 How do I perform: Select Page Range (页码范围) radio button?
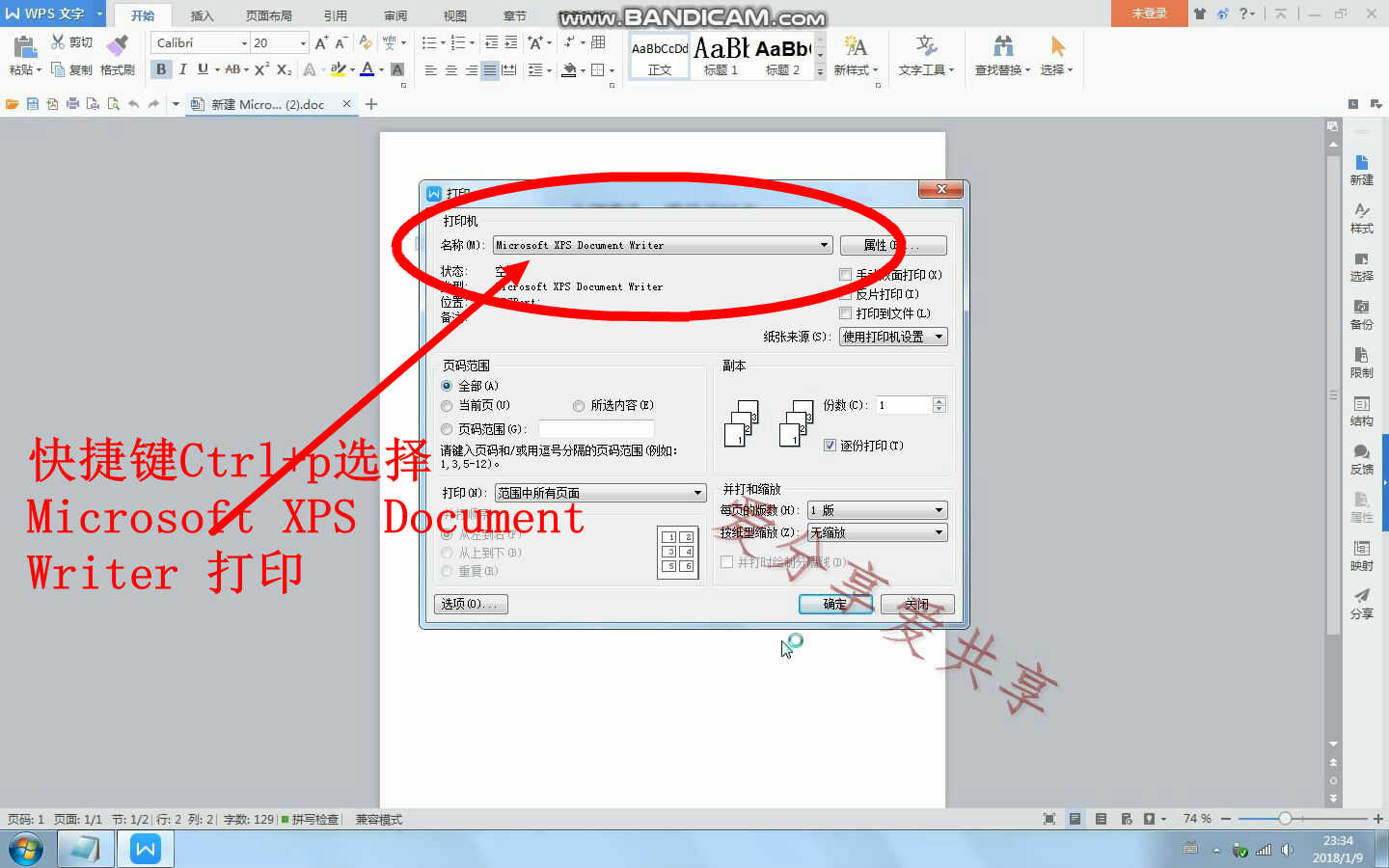click(447, 429)
